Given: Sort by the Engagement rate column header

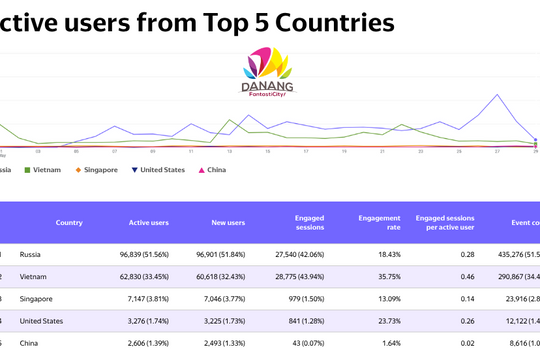Looking at the screenshot, I should pyautogui.click(x=380, y=223).
